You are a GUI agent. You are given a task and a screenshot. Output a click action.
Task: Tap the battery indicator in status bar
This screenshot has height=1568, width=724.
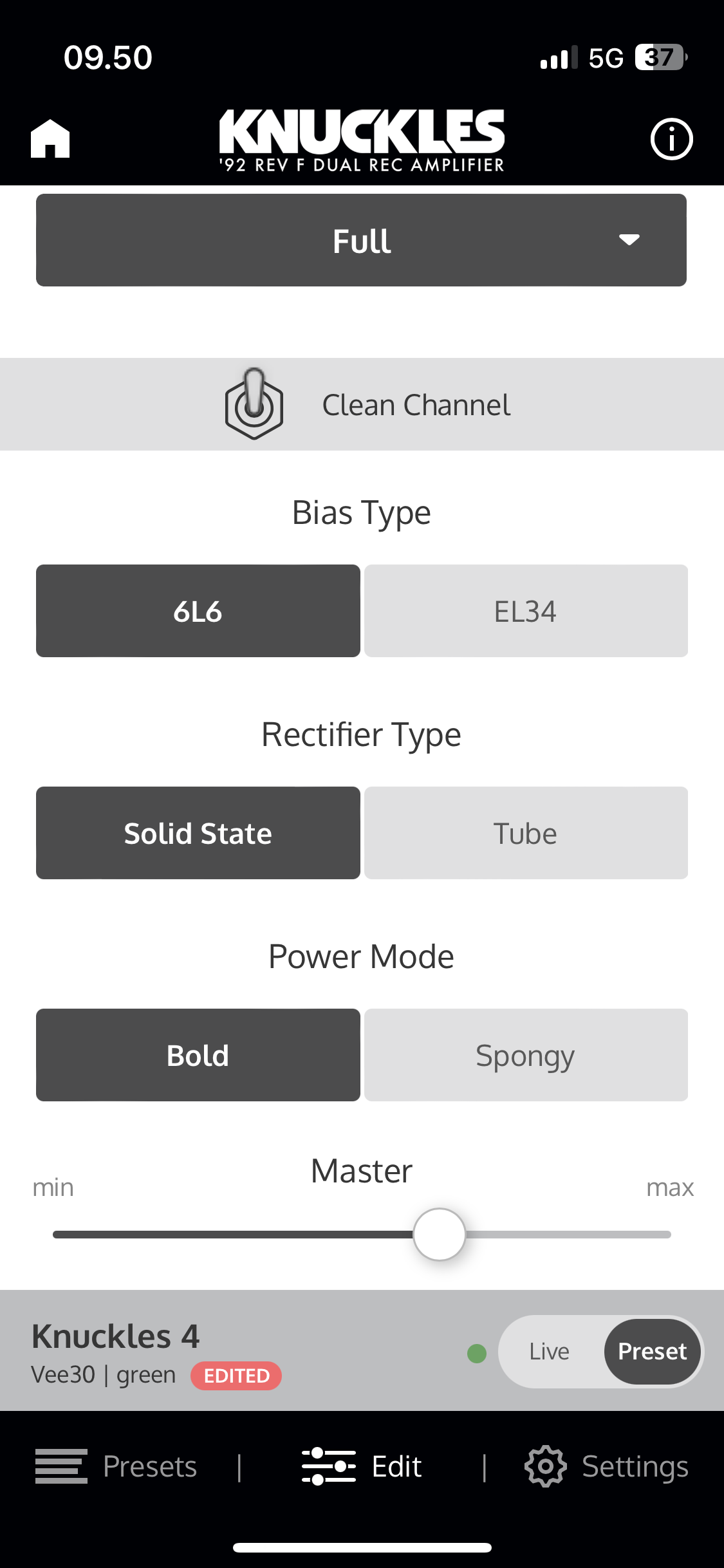(x=660, y=57)
